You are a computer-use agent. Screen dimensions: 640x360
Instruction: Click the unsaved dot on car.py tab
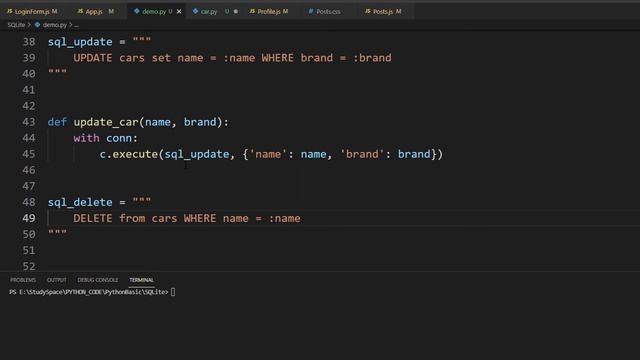click(x=236, y=11)
